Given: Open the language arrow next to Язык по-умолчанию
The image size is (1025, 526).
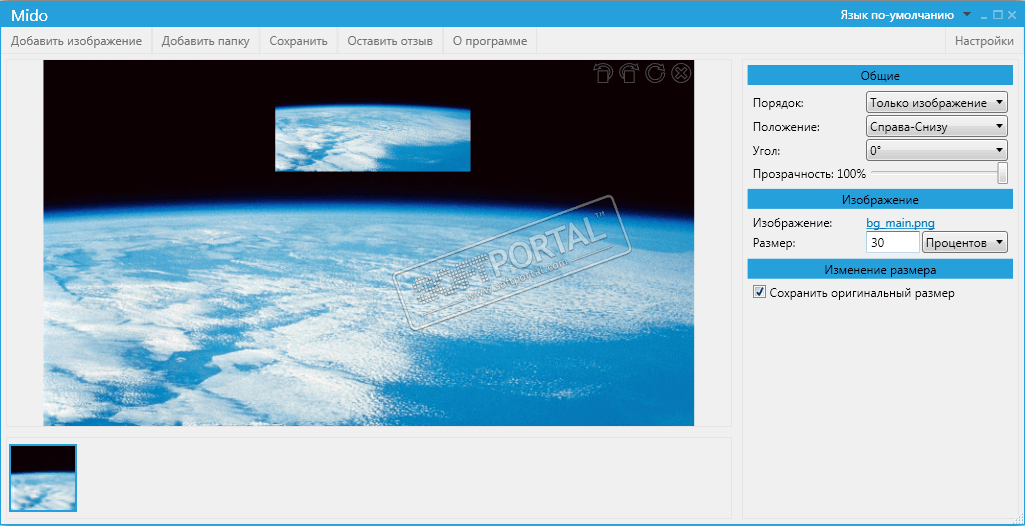Looking at the screenshot, I should click(x=967, y=14).
